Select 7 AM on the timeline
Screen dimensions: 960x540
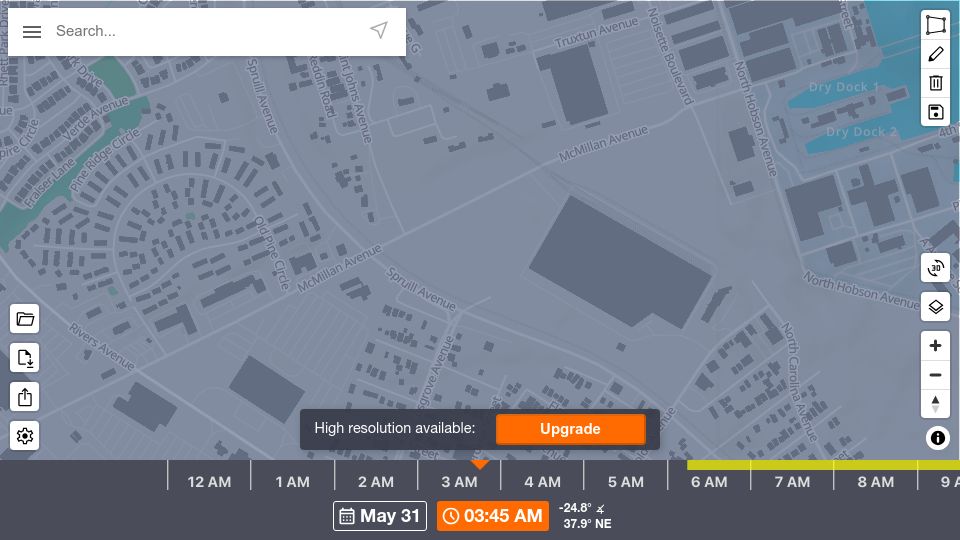coord(792,482)
